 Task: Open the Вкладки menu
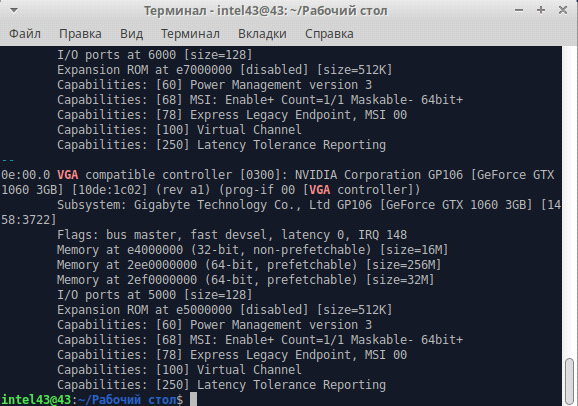[262, 34]
